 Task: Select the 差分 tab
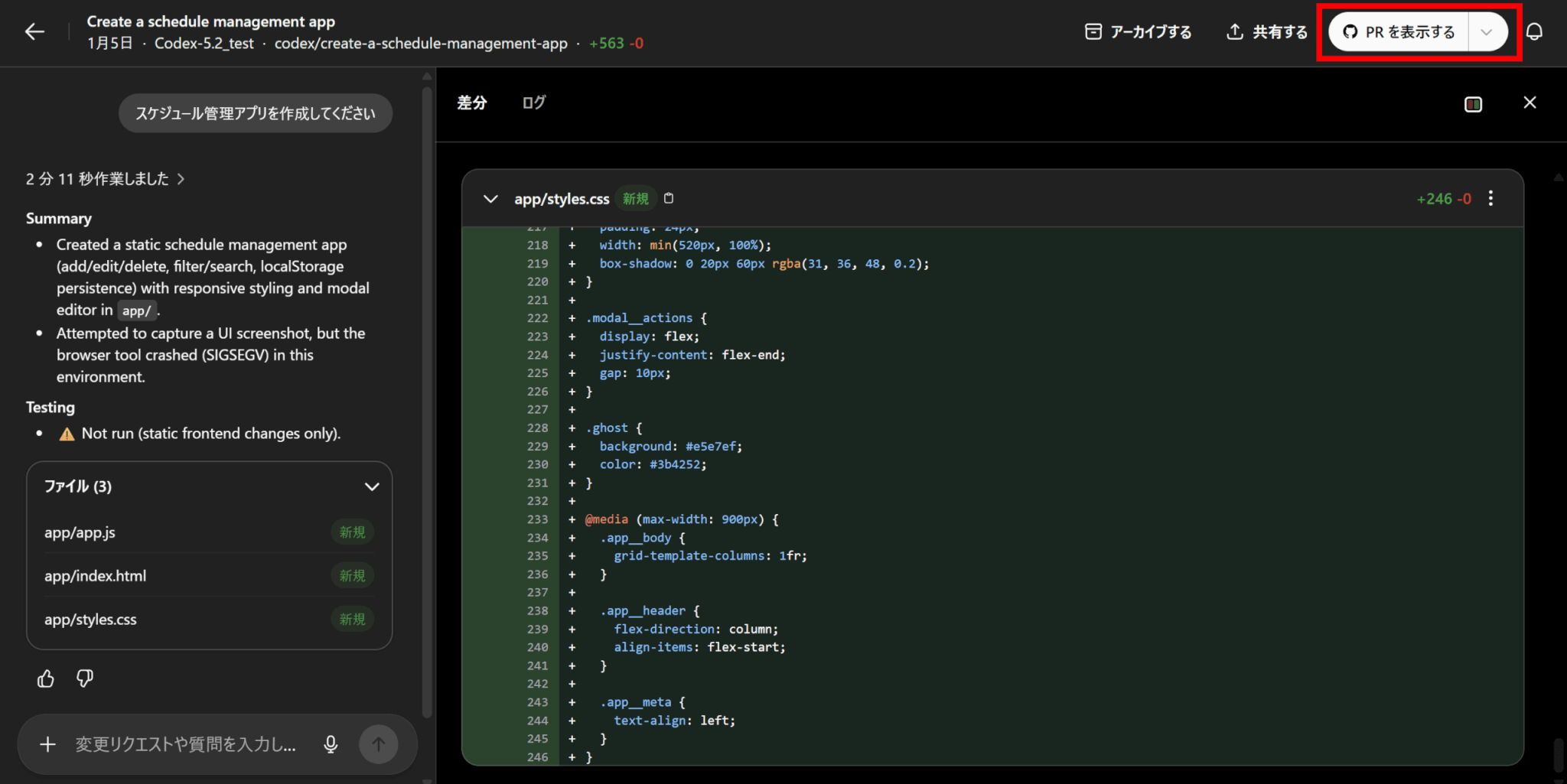pos(471,102)
